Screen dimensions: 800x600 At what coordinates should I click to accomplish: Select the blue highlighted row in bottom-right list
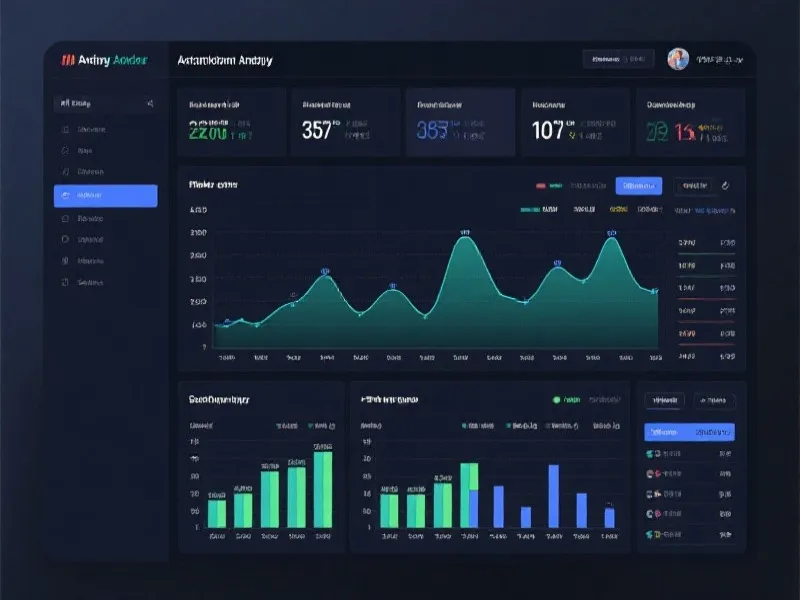[x=689, y=432]
